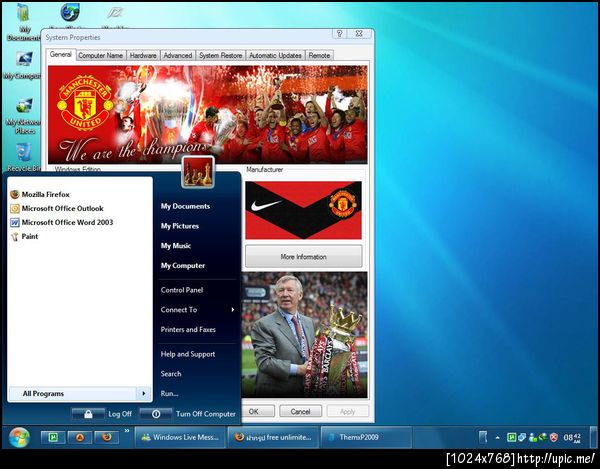Click the greyed Apply button
The height and width of the screenshot is (469, 600).
point(347,412)
